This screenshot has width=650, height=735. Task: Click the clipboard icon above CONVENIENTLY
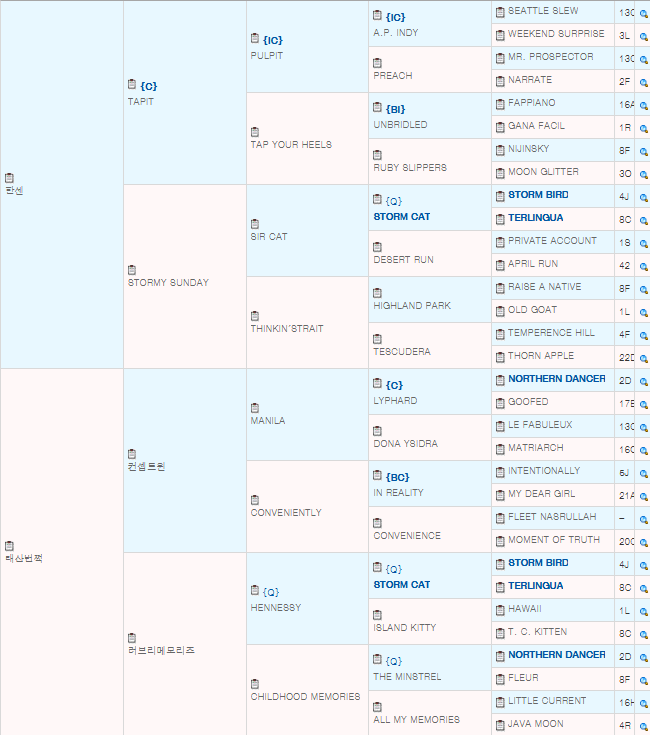click(254, 500)
